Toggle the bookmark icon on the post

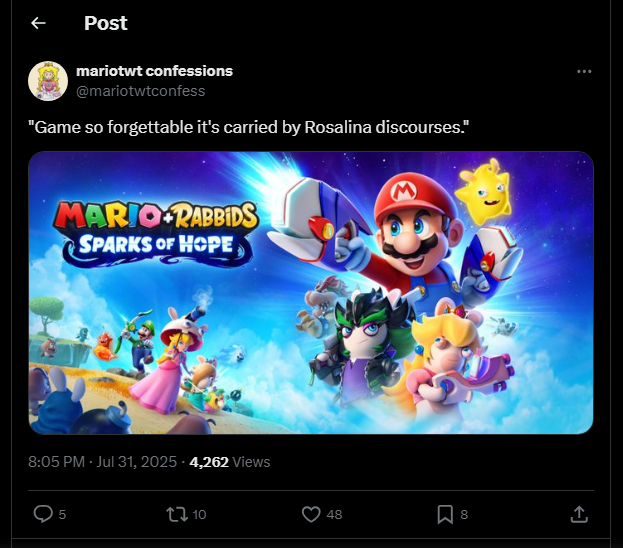[x=445, y=514]
